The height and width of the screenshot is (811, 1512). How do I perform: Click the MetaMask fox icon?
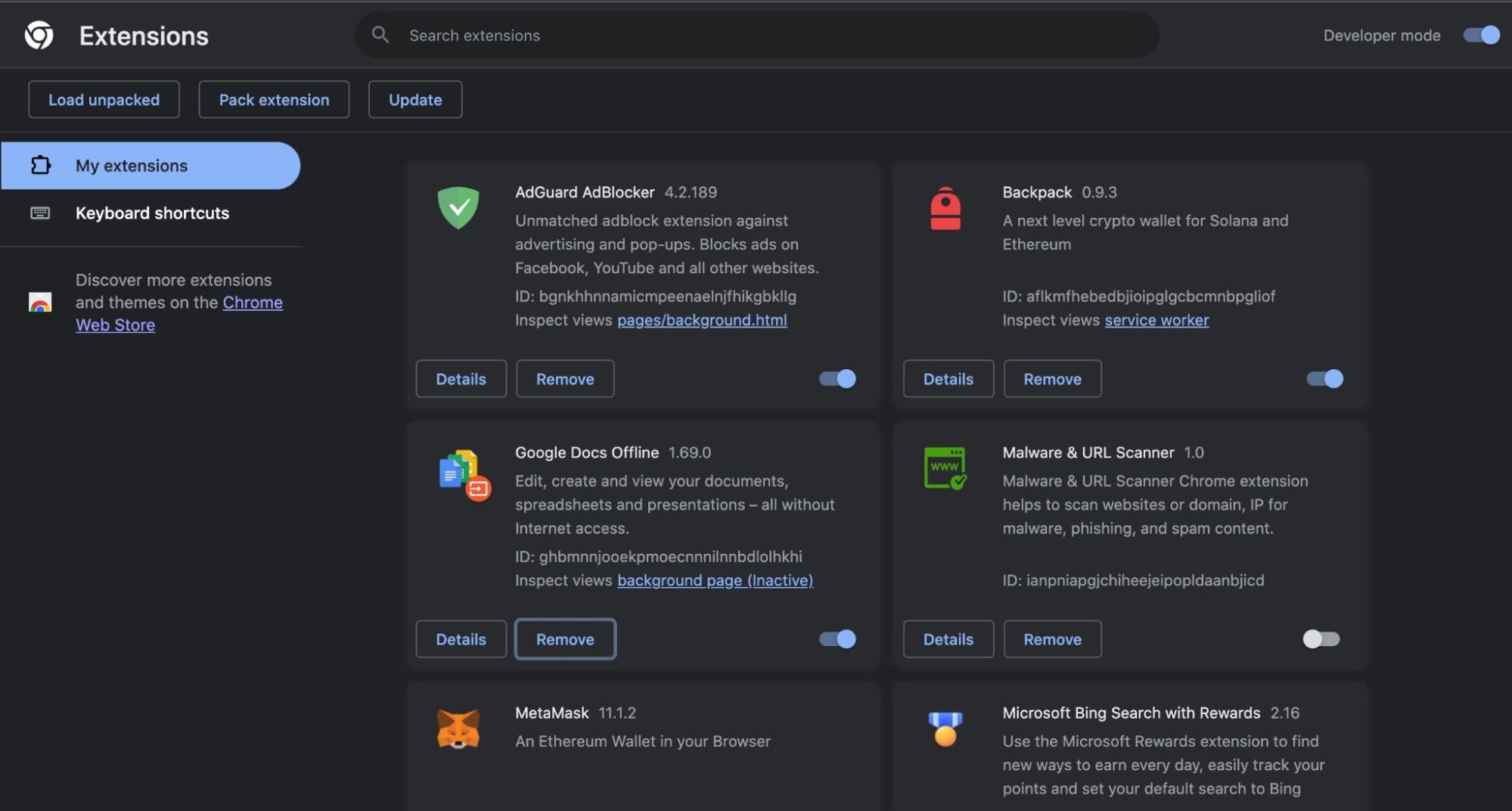coord(458,729)
